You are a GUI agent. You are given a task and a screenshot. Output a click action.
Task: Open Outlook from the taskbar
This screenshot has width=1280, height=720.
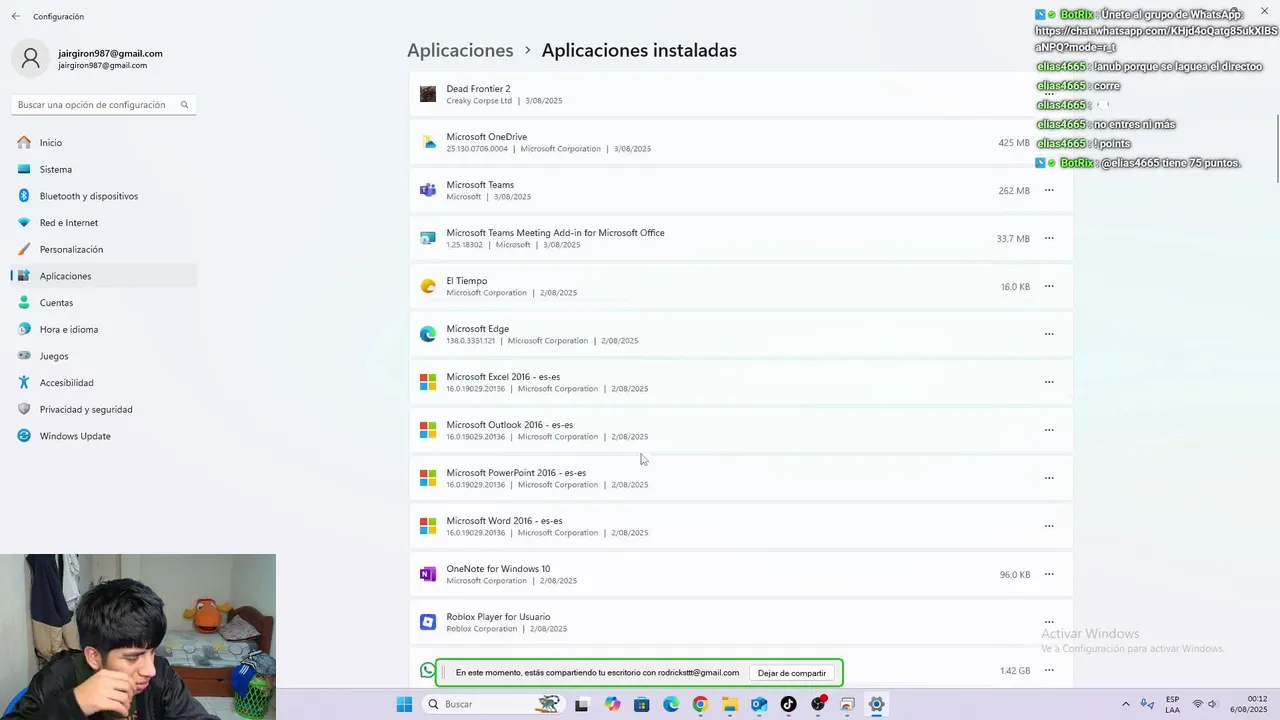point(759,705)
